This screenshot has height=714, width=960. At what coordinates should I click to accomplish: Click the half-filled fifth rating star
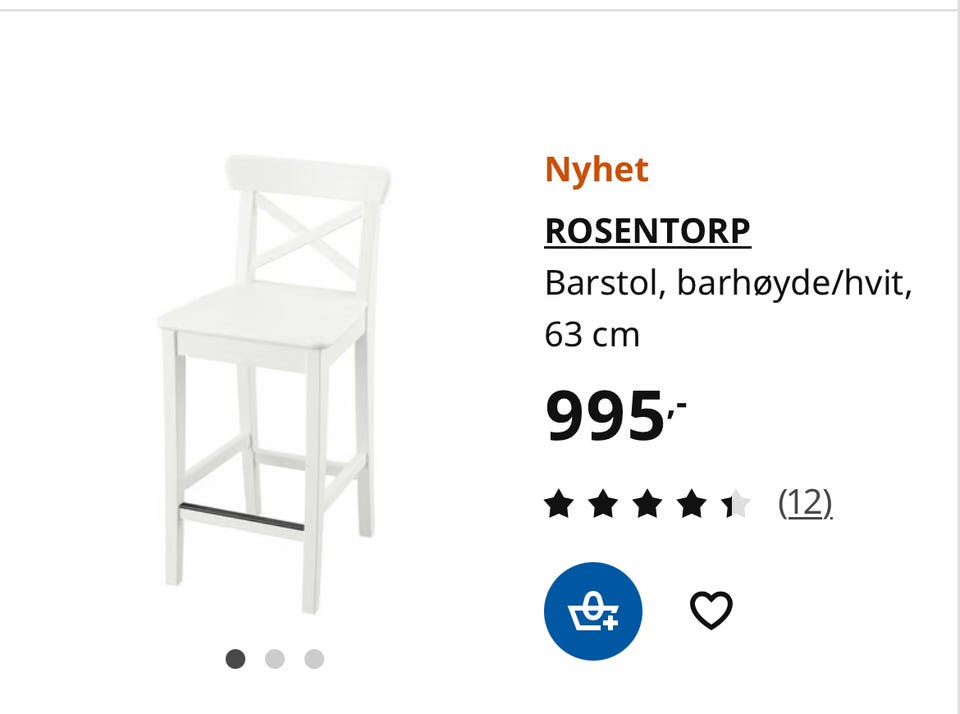pos(735,504)
